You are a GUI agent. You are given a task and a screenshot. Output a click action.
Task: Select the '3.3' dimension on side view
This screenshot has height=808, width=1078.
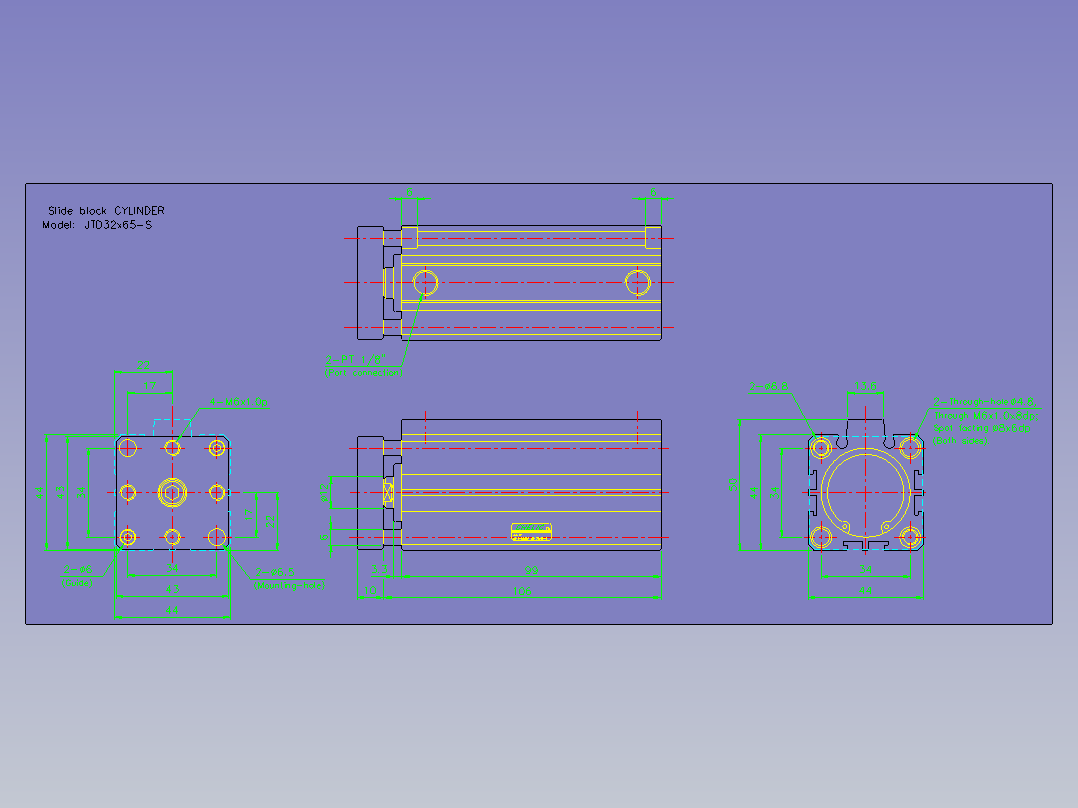(380, 569)
